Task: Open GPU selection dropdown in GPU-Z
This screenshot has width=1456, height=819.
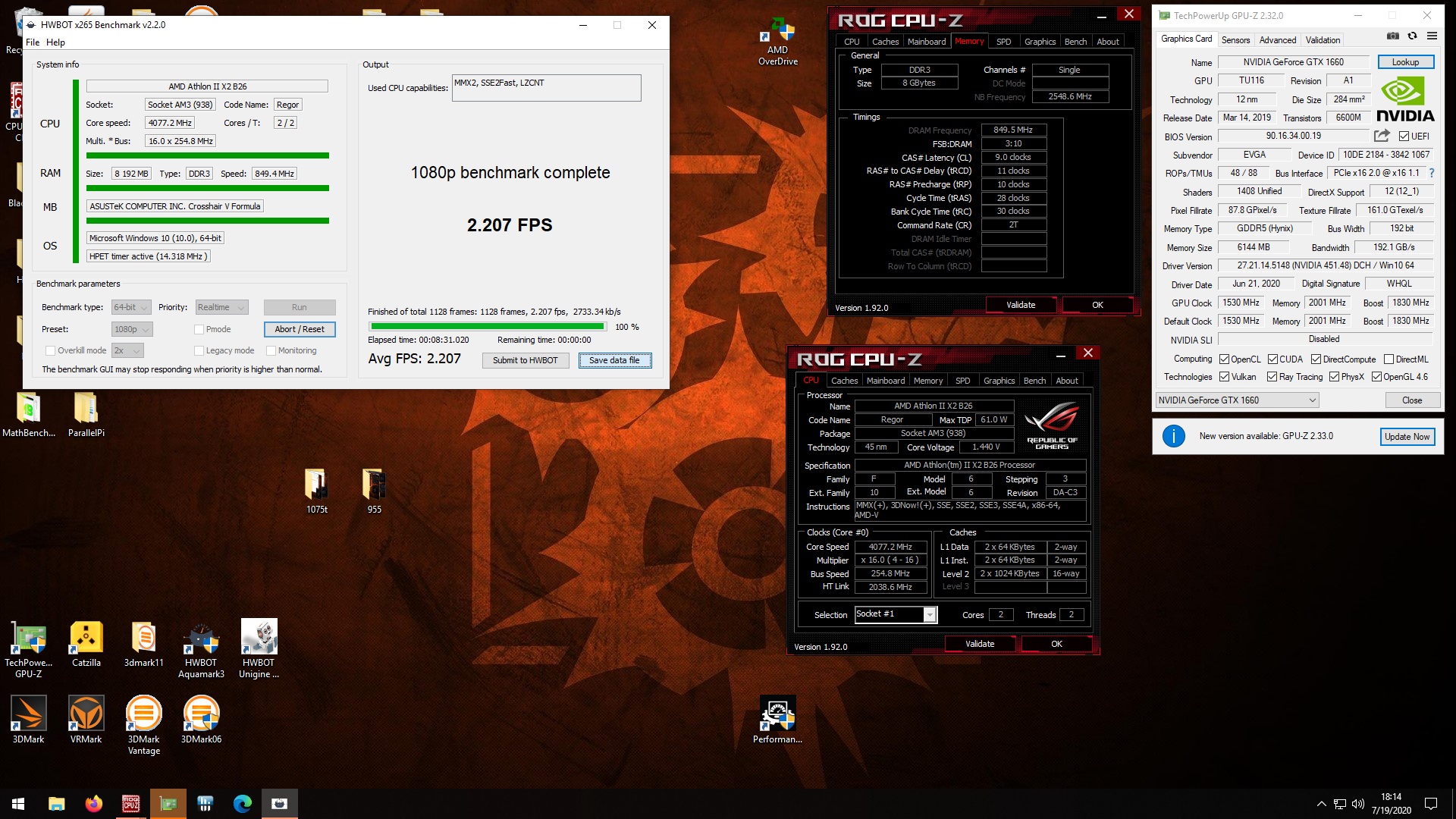Action: click(x=1237, y=400)
